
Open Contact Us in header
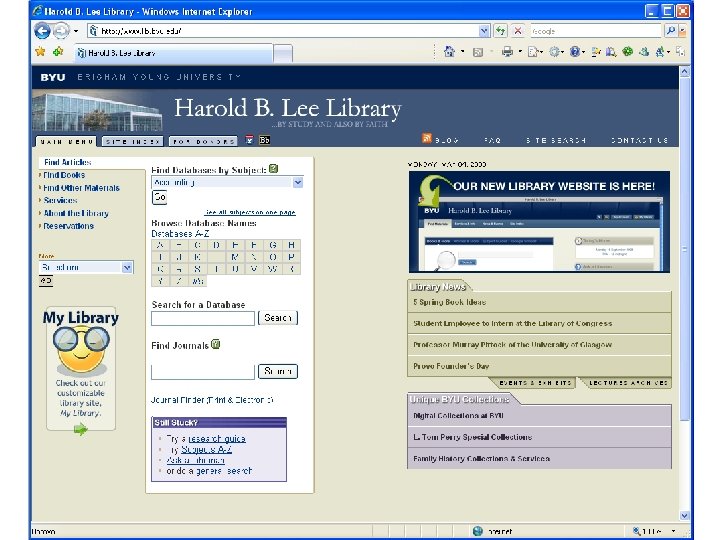(639, 141)
